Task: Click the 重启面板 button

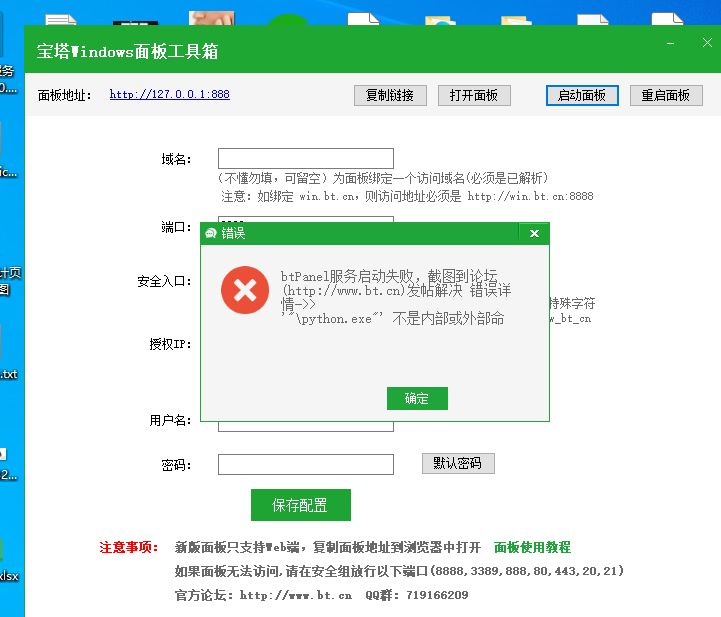Action: (x=666, y=96)
